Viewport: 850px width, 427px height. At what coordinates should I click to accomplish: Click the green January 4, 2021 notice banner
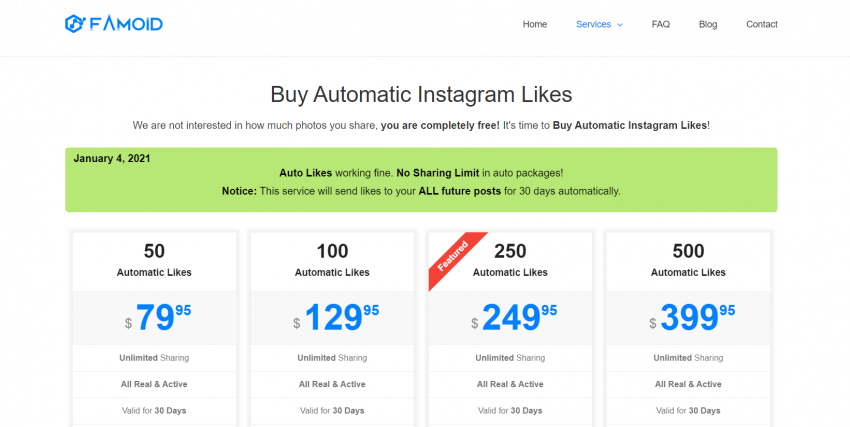pos(421,180)
